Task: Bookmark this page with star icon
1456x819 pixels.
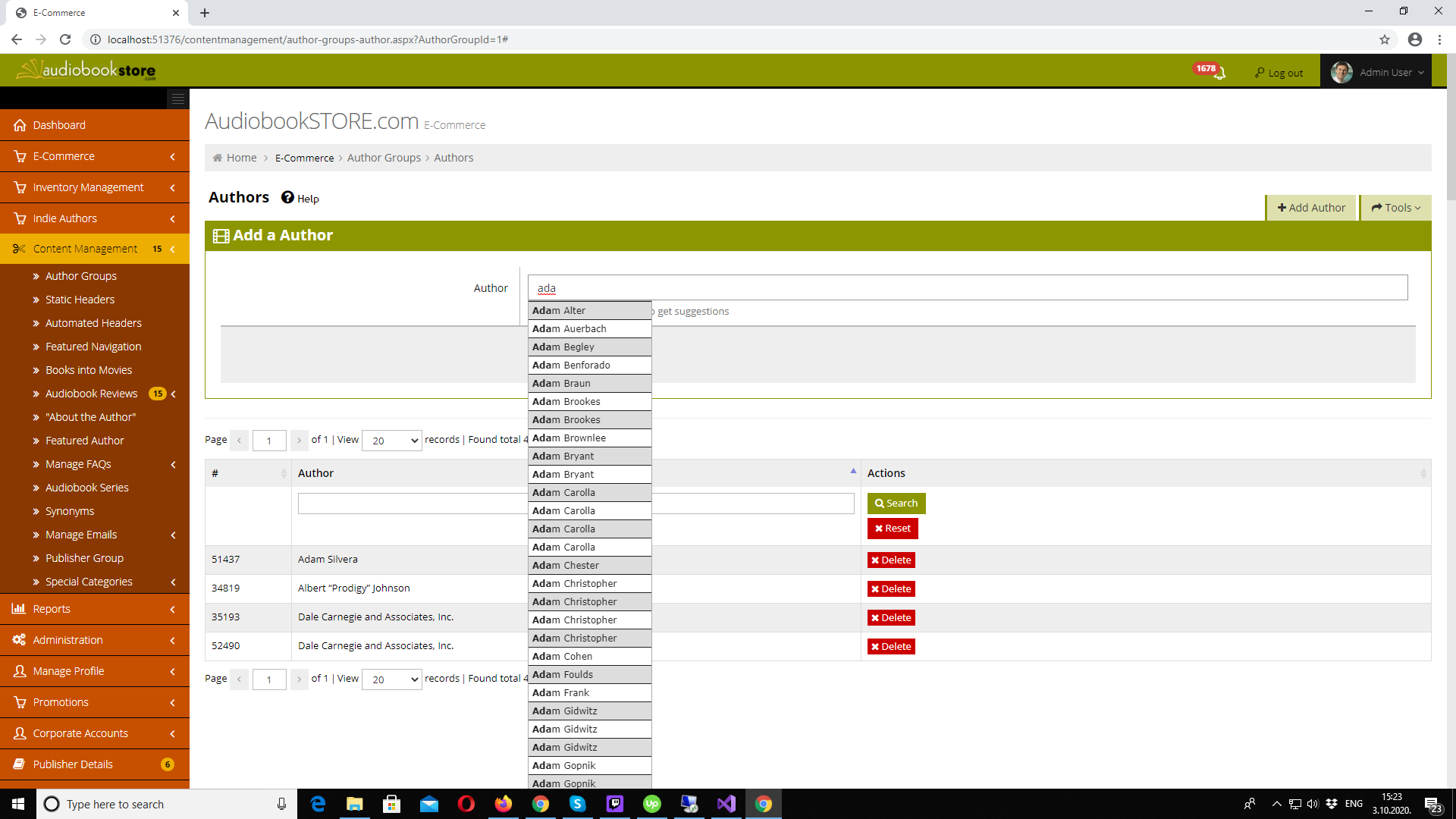Action: point(1385,39)
